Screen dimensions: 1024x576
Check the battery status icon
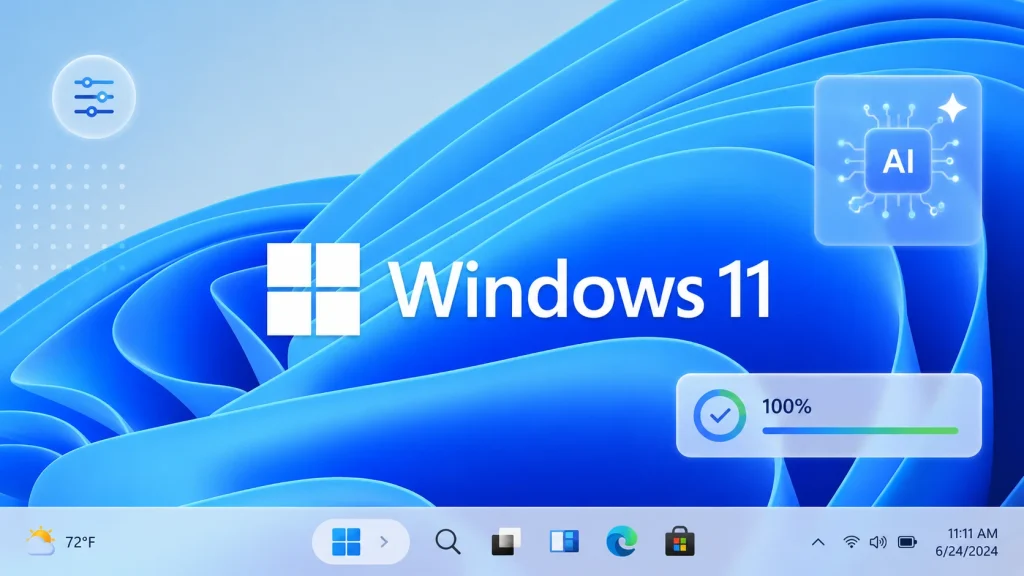[907, 541]
